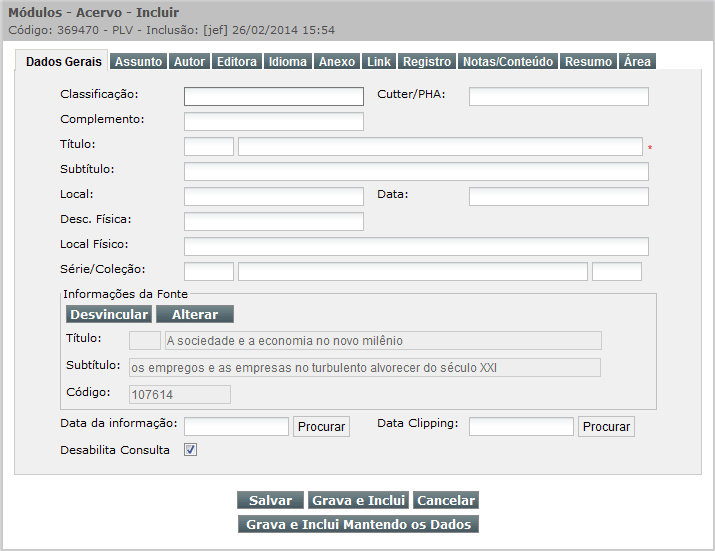
Task: Focus the Classificação input field
Action: coord(274,96)
